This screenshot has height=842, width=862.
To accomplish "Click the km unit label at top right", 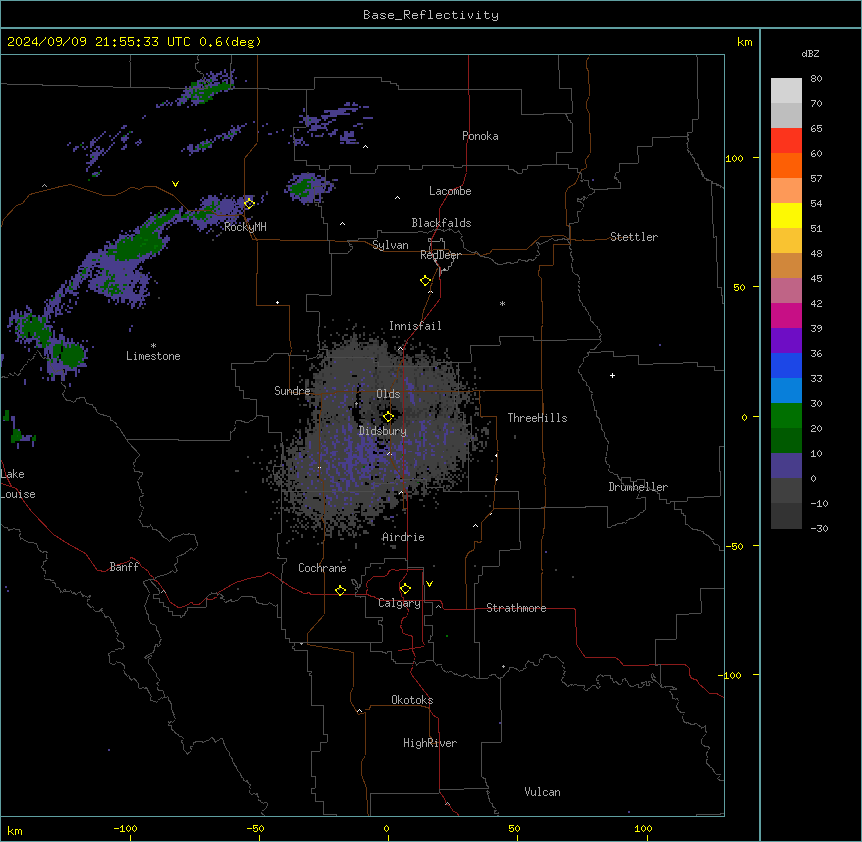I will click(745, 42).
